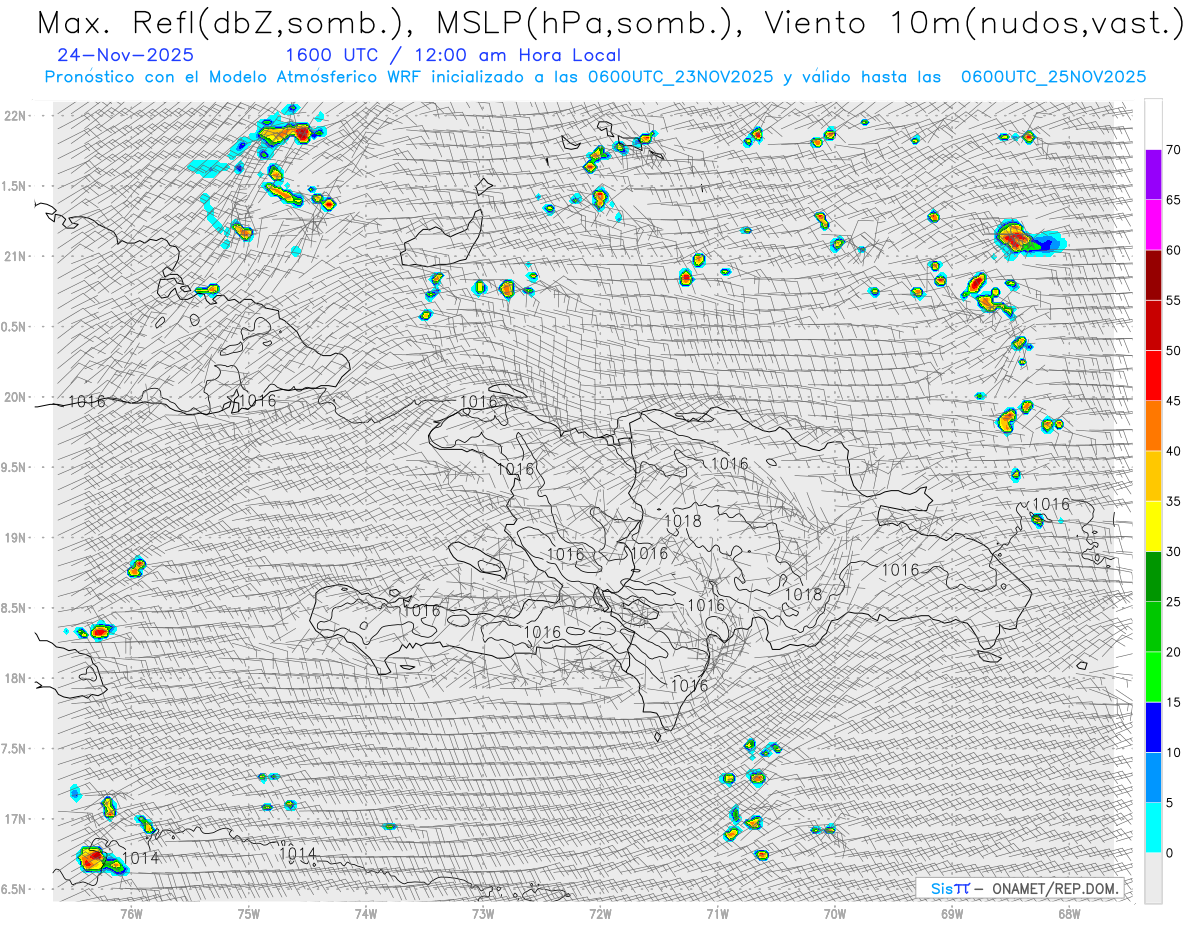Click the '71W' longitude axis label

pos(717,913)
